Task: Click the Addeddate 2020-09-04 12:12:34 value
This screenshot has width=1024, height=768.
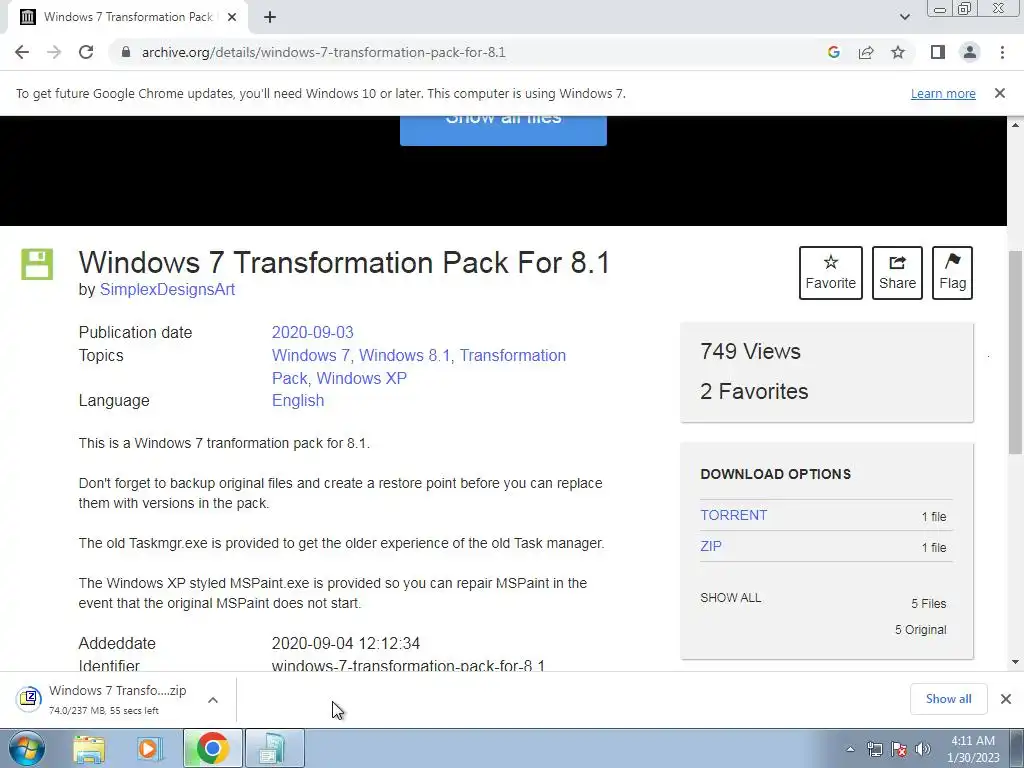Action: pyautogui.click(x=345, y=643)
